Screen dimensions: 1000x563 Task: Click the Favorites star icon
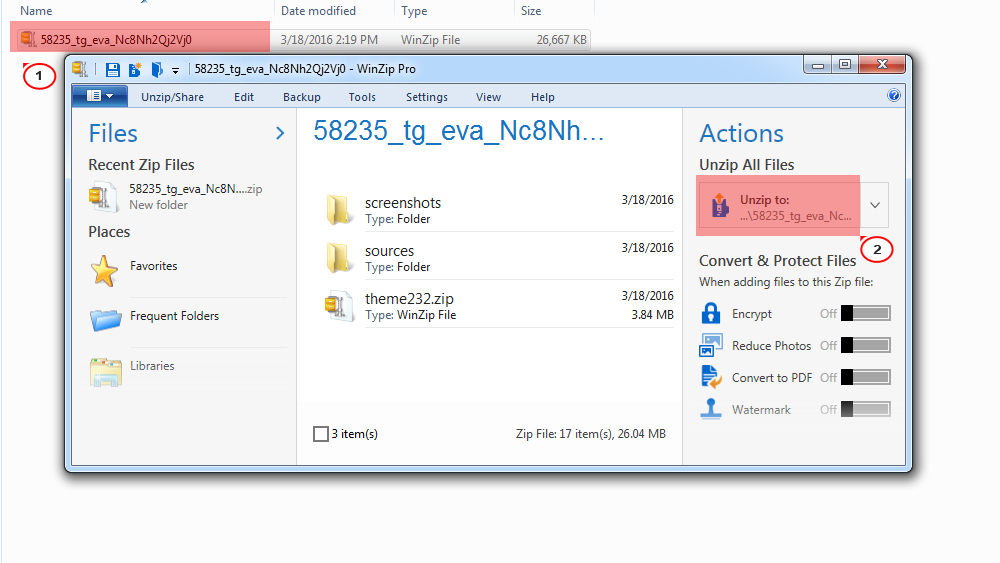[104, 270]
